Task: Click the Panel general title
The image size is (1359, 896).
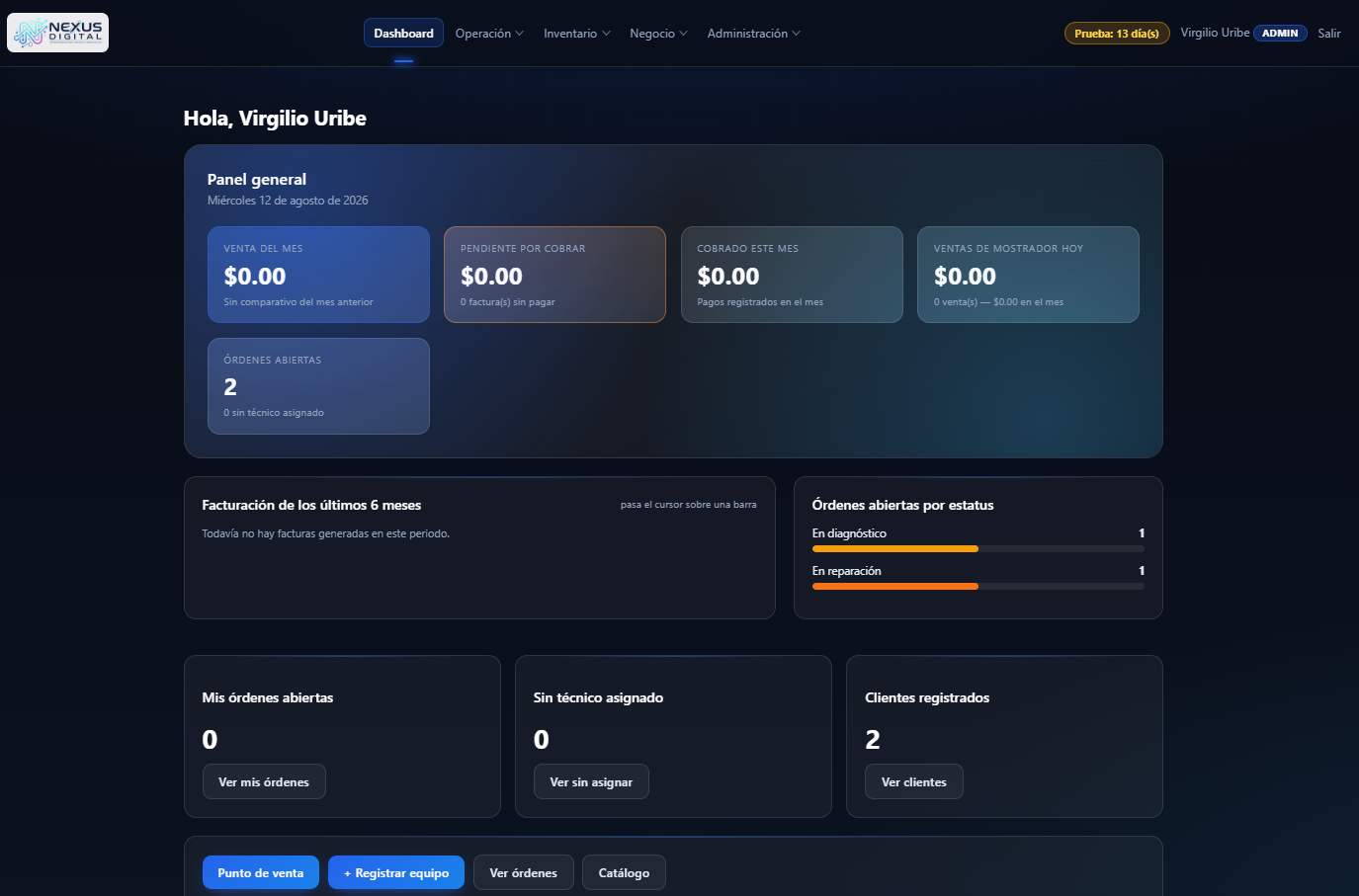Action: [x=257, y=179]
